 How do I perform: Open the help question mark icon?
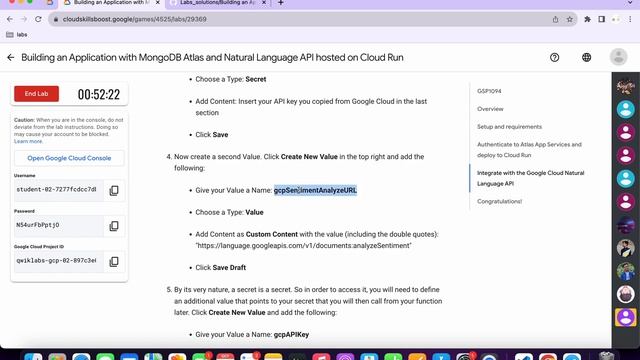click(x=554, y=58)
